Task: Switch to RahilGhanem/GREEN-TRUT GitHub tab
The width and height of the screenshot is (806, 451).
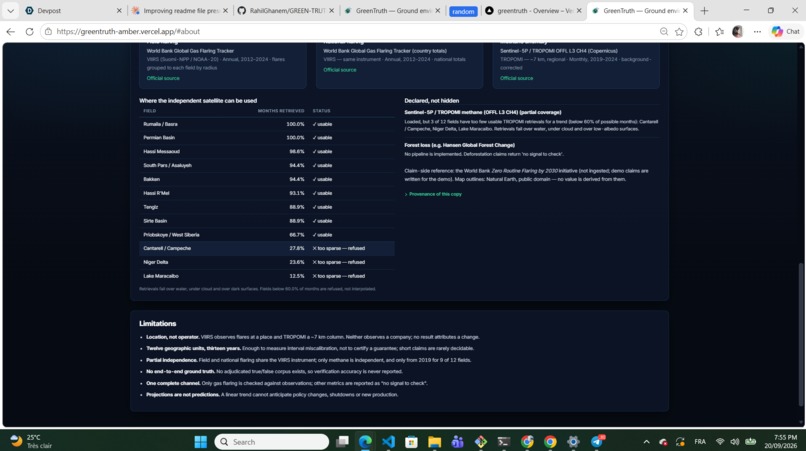Action: point(287,10)
